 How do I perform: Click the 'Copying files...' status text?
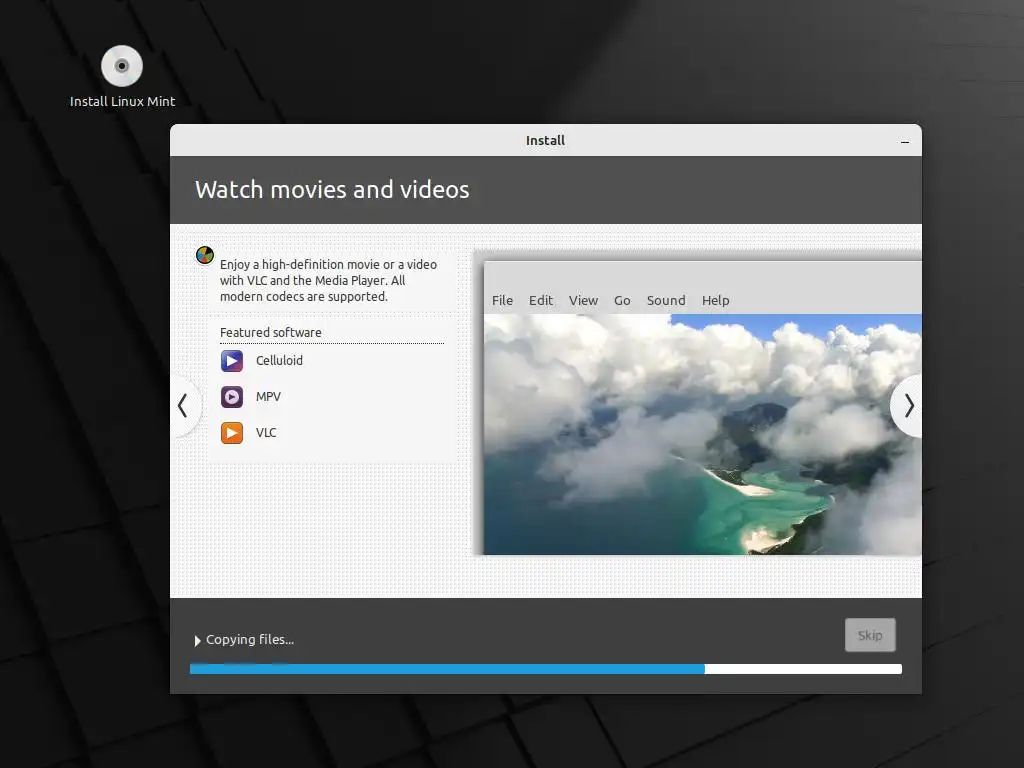pos(249,639)
